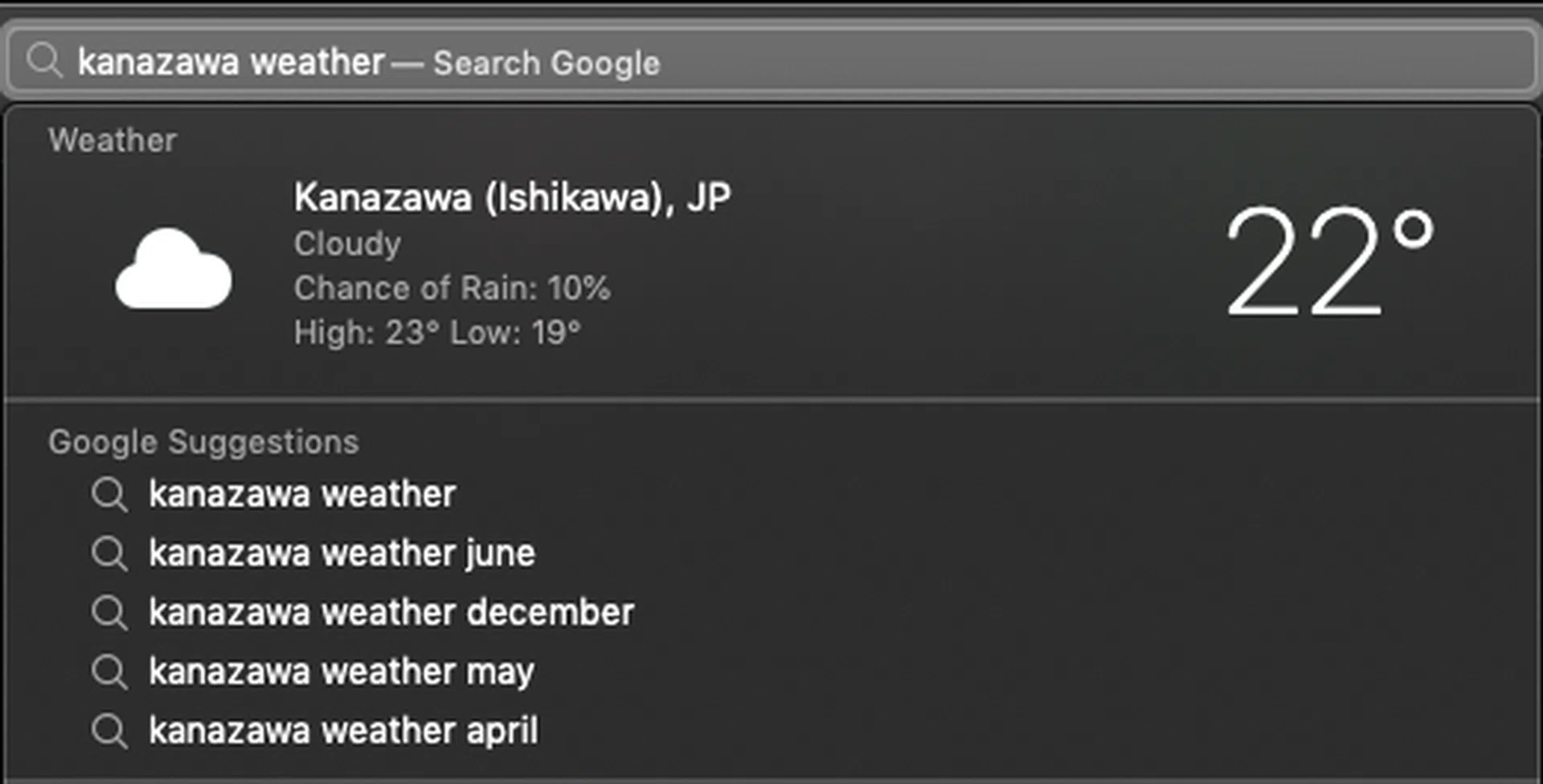Click the 'High: 23° Low: 19°' line
This screenshot has width=1543, height=784.
click(436, 333)
